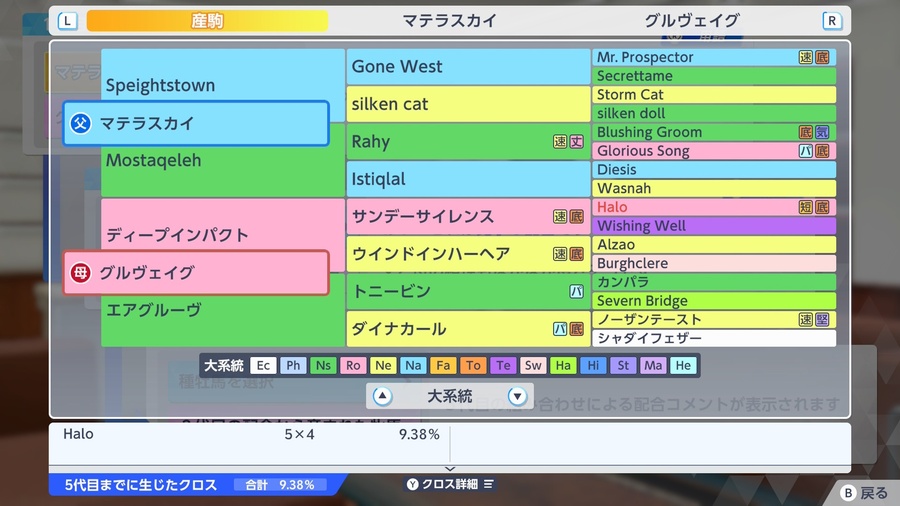This screenshot has height=506, width=900.
Task: Click the Te lineage color swatch
Action: [503, 365]
